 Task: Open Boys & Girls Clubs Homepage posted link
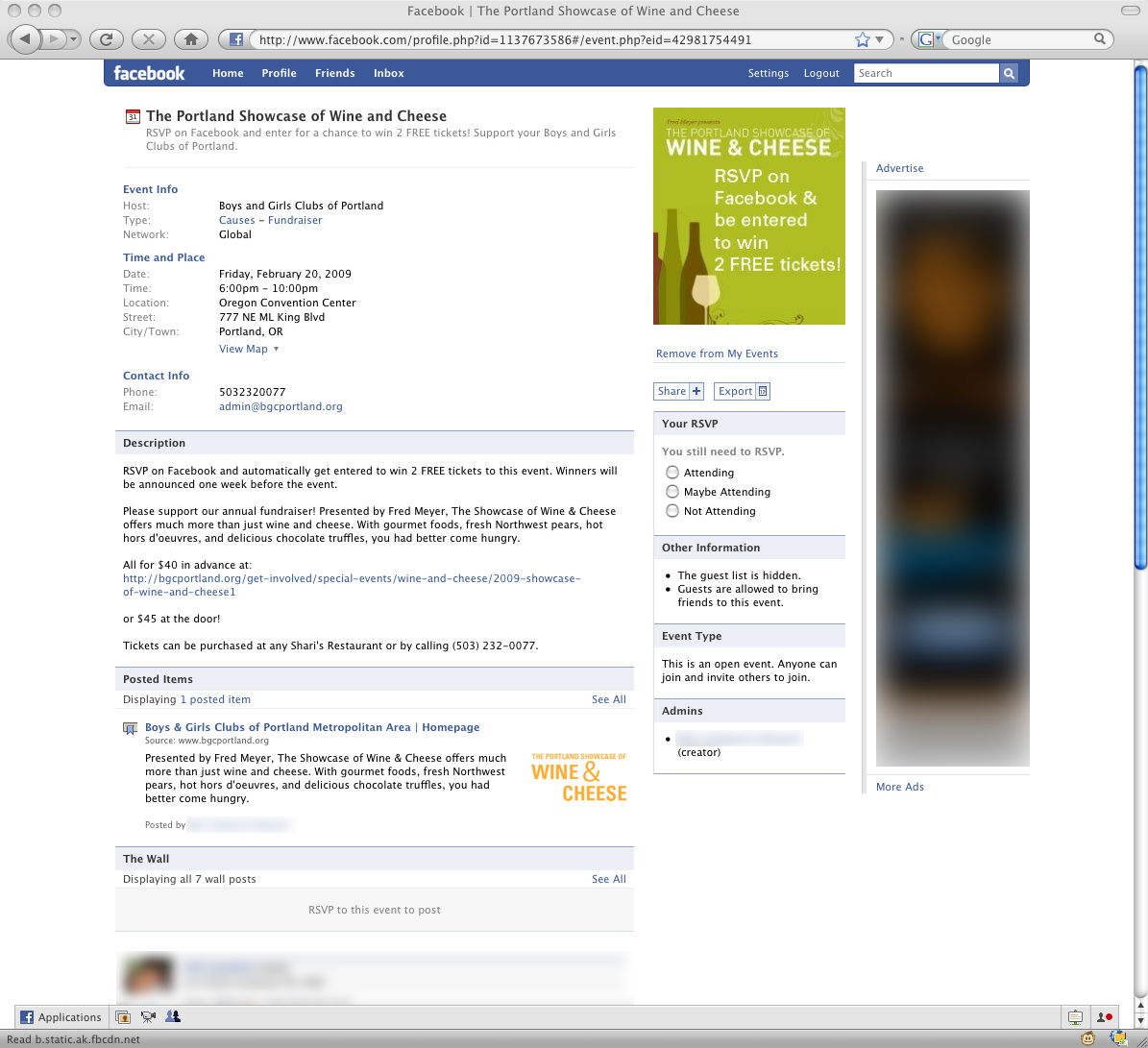coord(312,727)
